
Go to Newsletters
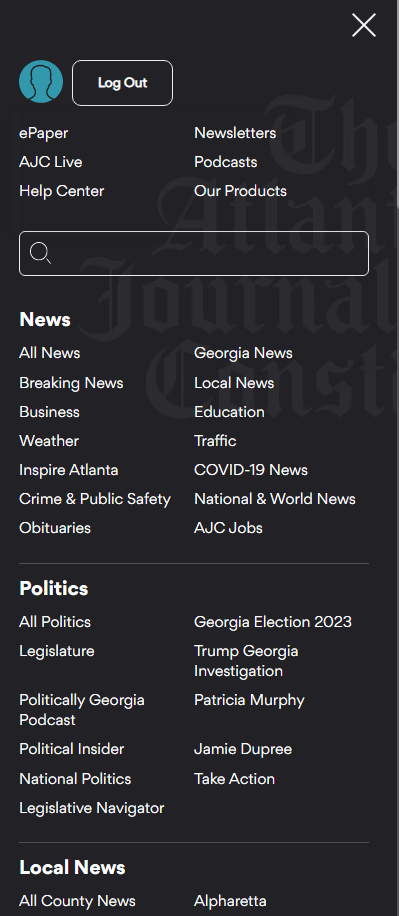click(235, 133)
